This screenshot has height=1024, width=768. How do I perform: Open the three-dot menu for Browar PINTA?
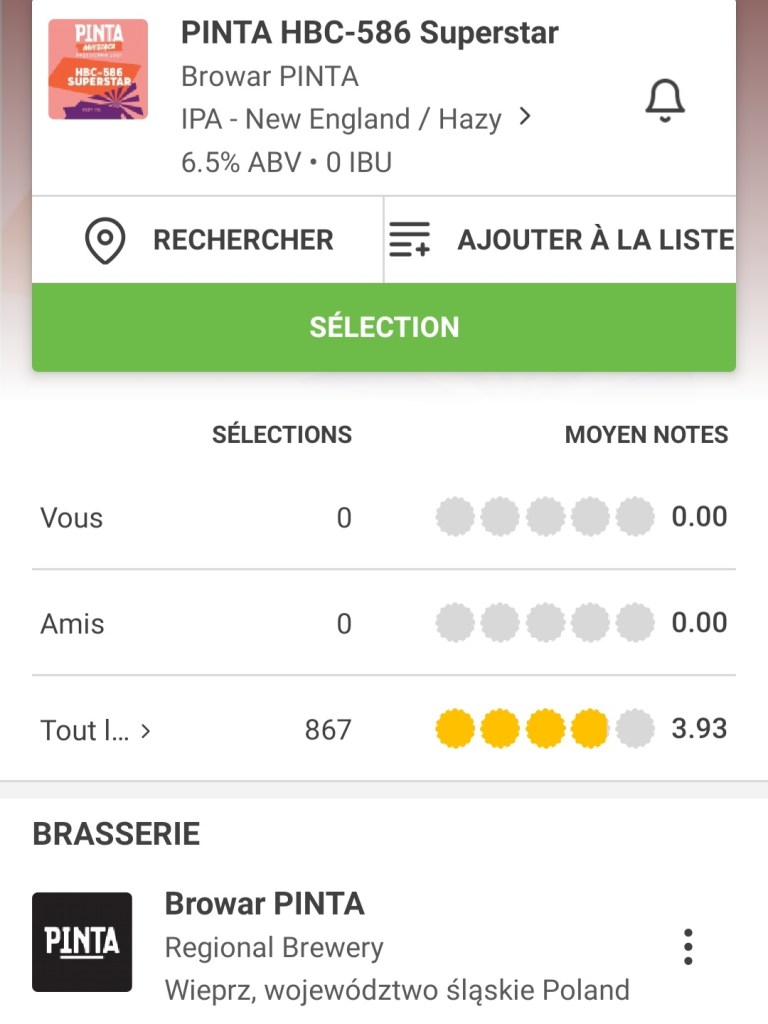[687, 946]
